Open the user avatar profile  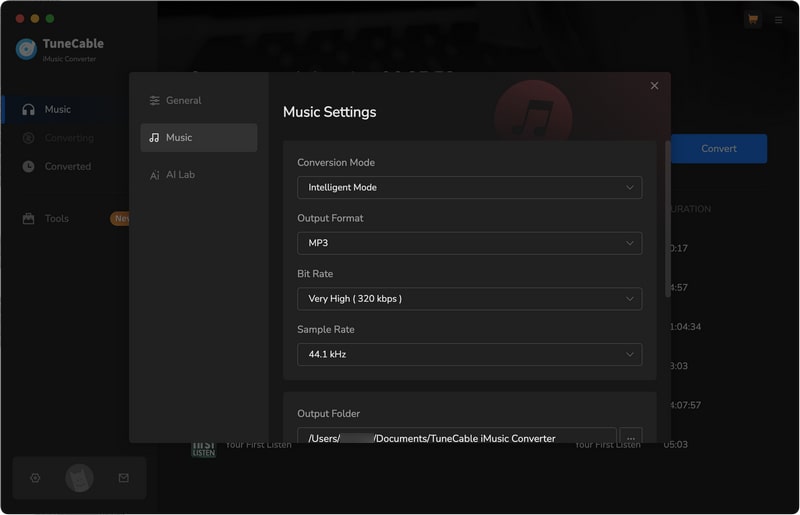coord(79,478)
